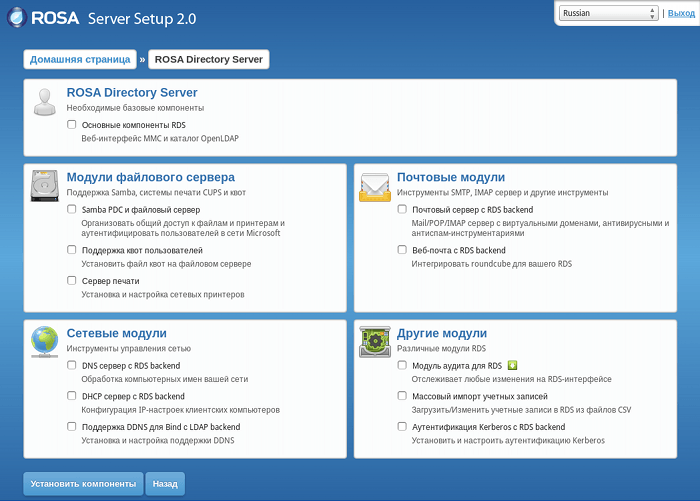Click text Различные модули RDS
Image resolution: width=700 pixels, height=501 pixels.
tap(441, 348)
